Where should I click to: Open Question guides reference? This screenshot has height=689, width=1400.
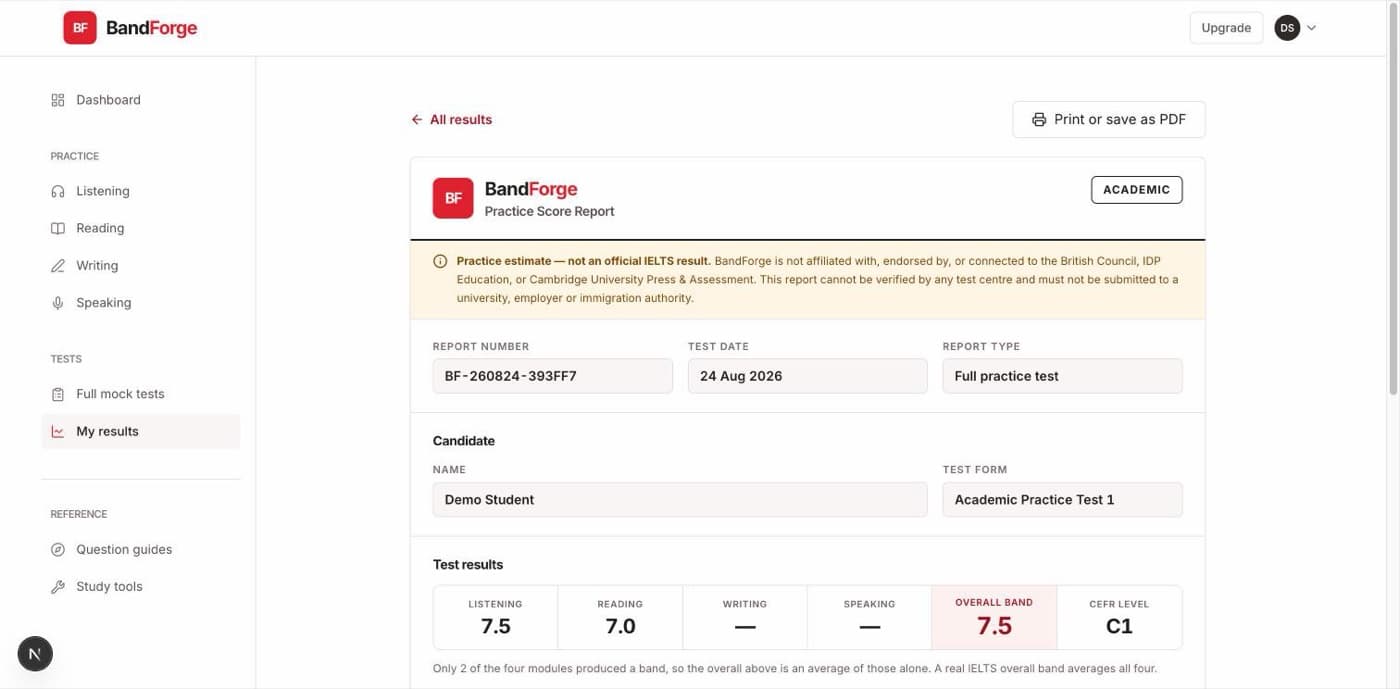(141, 550)
